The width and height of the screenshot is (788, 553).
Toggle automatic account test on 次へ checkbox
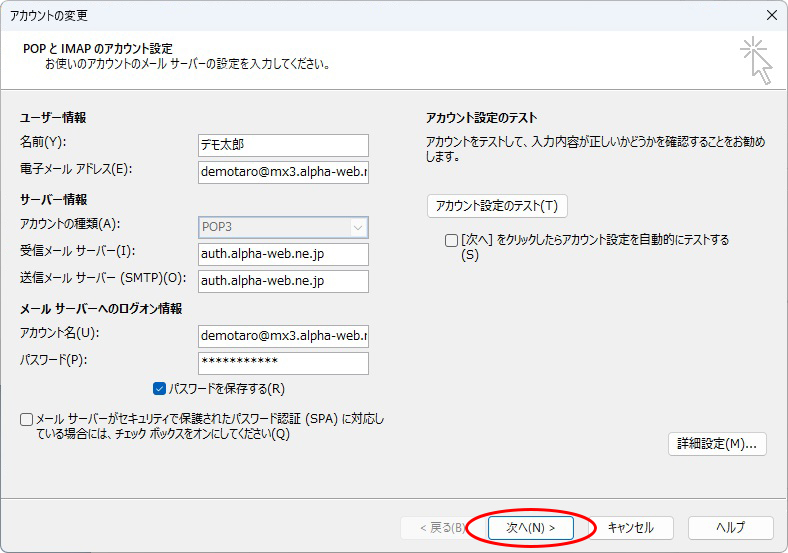(x=451, y=241)
